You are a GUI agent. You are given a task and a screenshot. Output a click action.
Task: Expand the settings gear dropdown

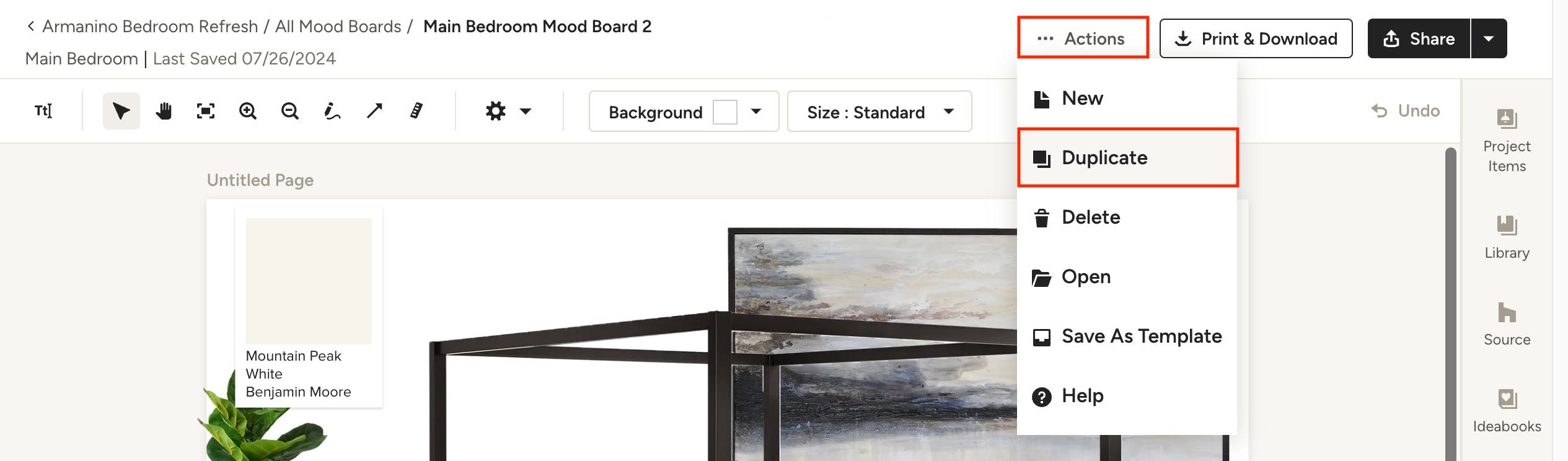[508, 112]
